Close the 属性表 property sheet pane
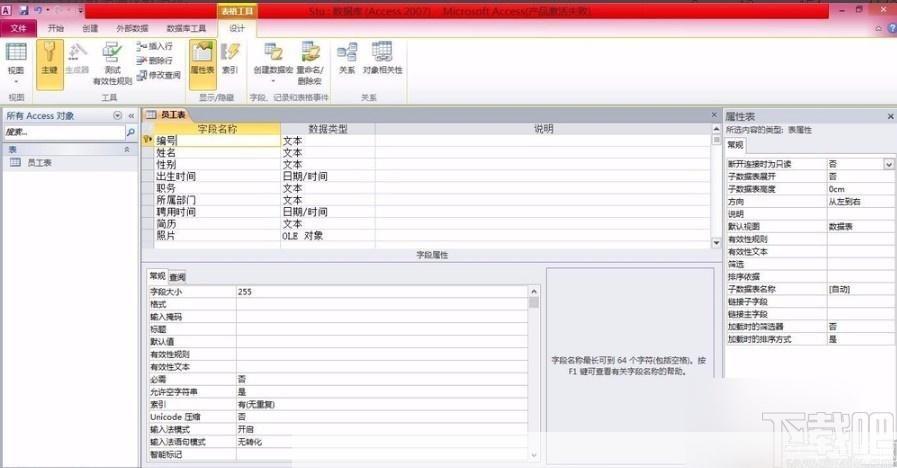Screen dimensions: 897x468 pos(891,117)
